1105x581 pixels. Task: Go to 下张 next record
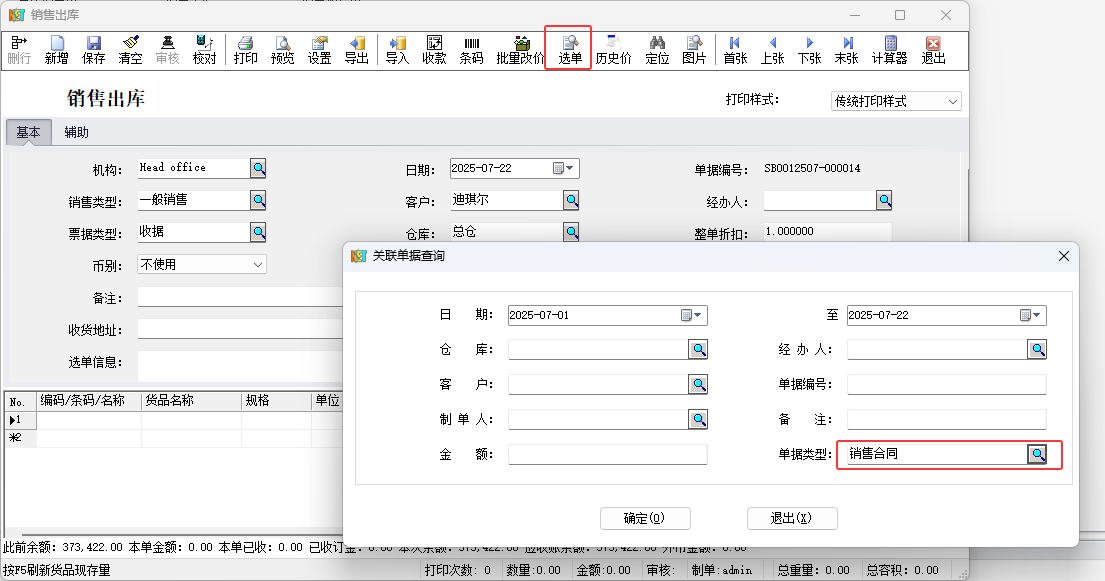pos(809,49)
